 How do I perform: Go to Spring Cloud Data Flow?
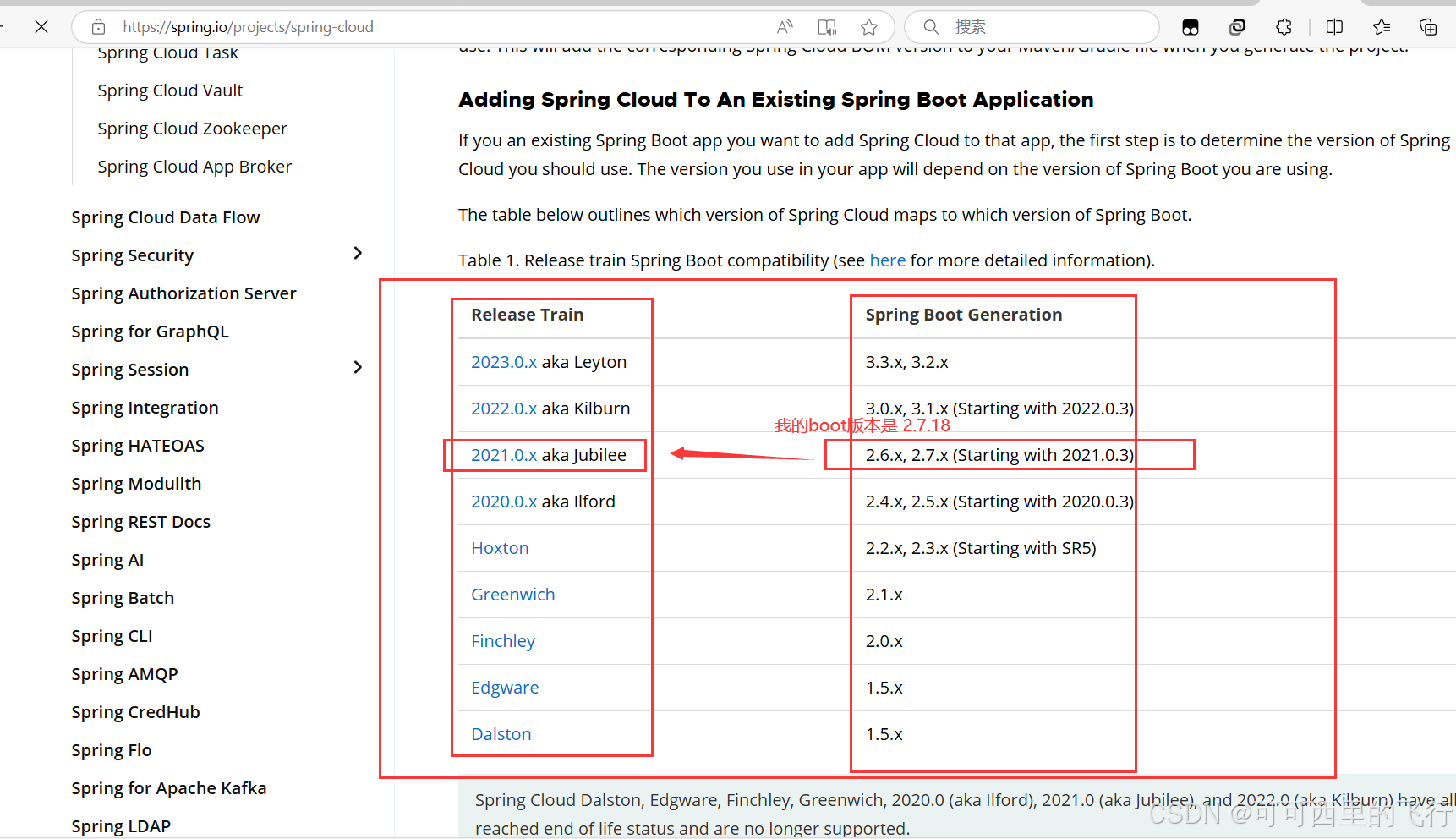(166, 217)
